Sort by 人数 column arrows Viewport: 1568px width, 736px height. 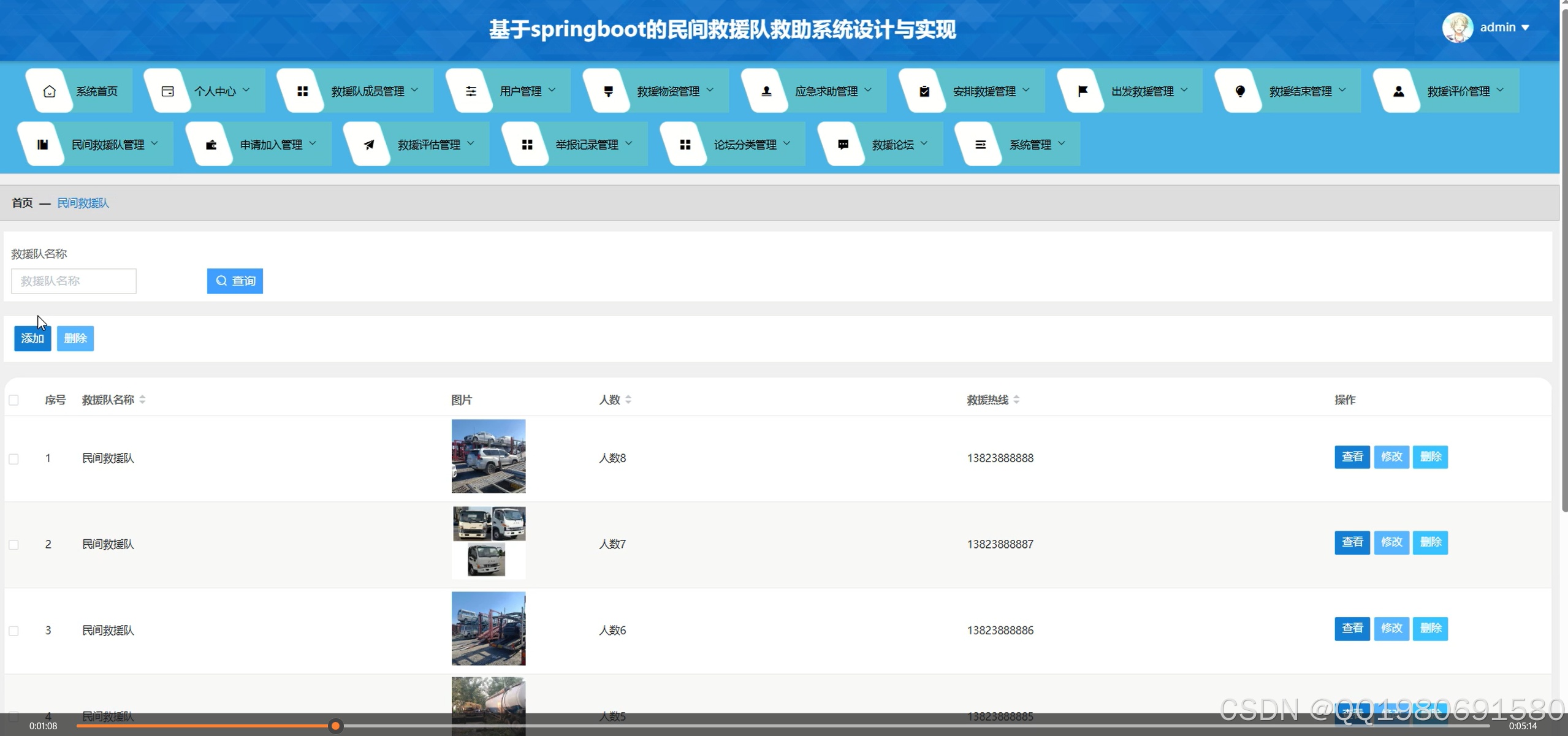tap(628, 400)
